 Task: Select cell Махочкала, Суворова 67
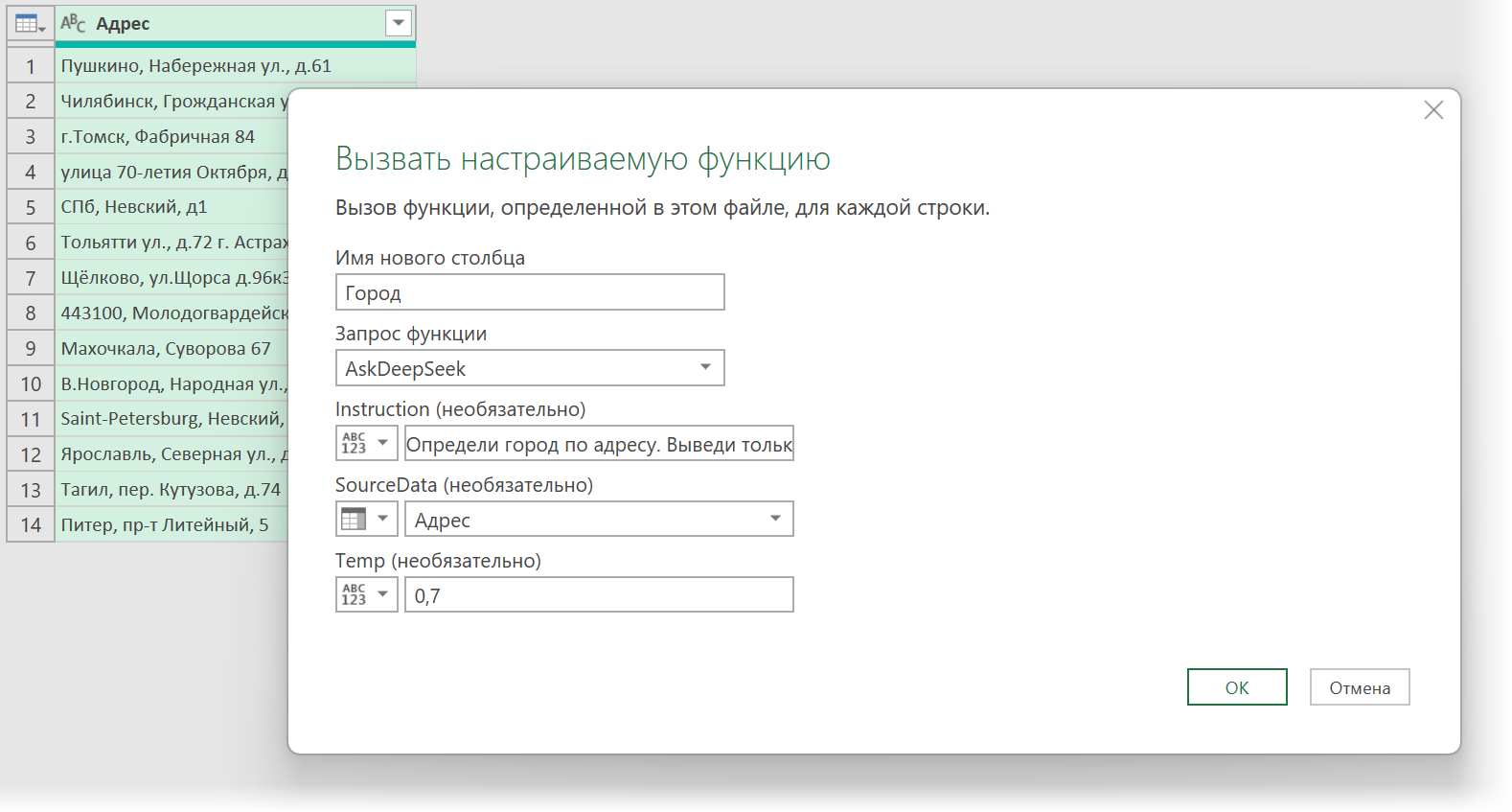coord(172,349)
